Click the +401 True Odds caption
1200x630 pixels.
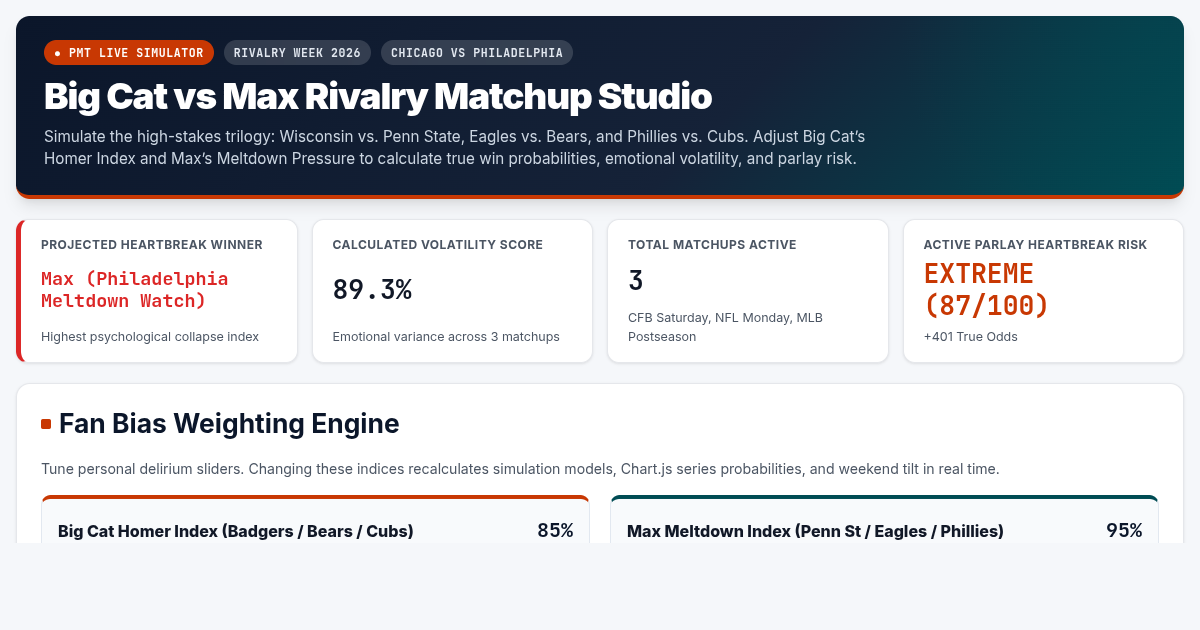pyautogui.click(x=971, y=337)
